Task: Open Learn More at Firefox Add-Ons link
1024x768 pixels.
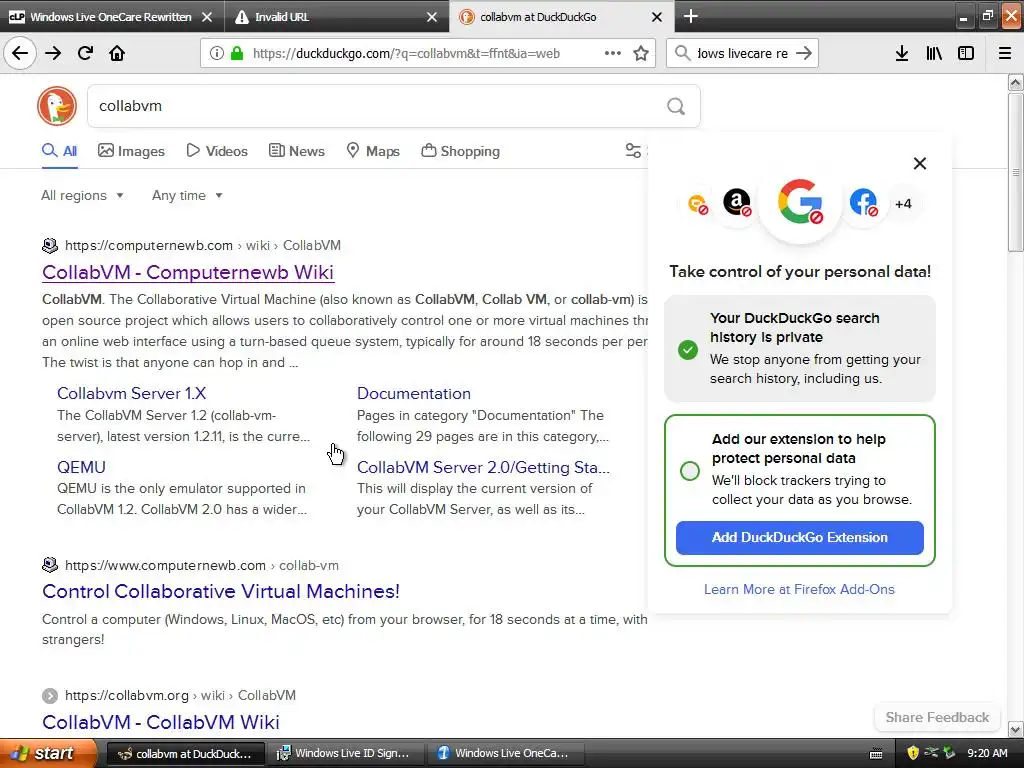Action: pos(799,589)
